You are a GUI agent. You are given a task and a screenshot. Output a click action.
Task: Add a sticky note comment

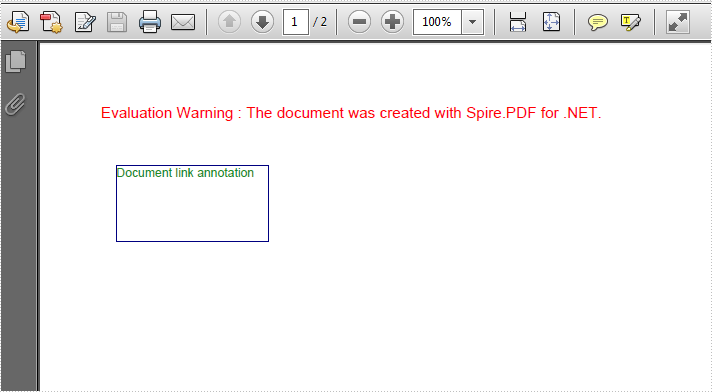point(598,22)
